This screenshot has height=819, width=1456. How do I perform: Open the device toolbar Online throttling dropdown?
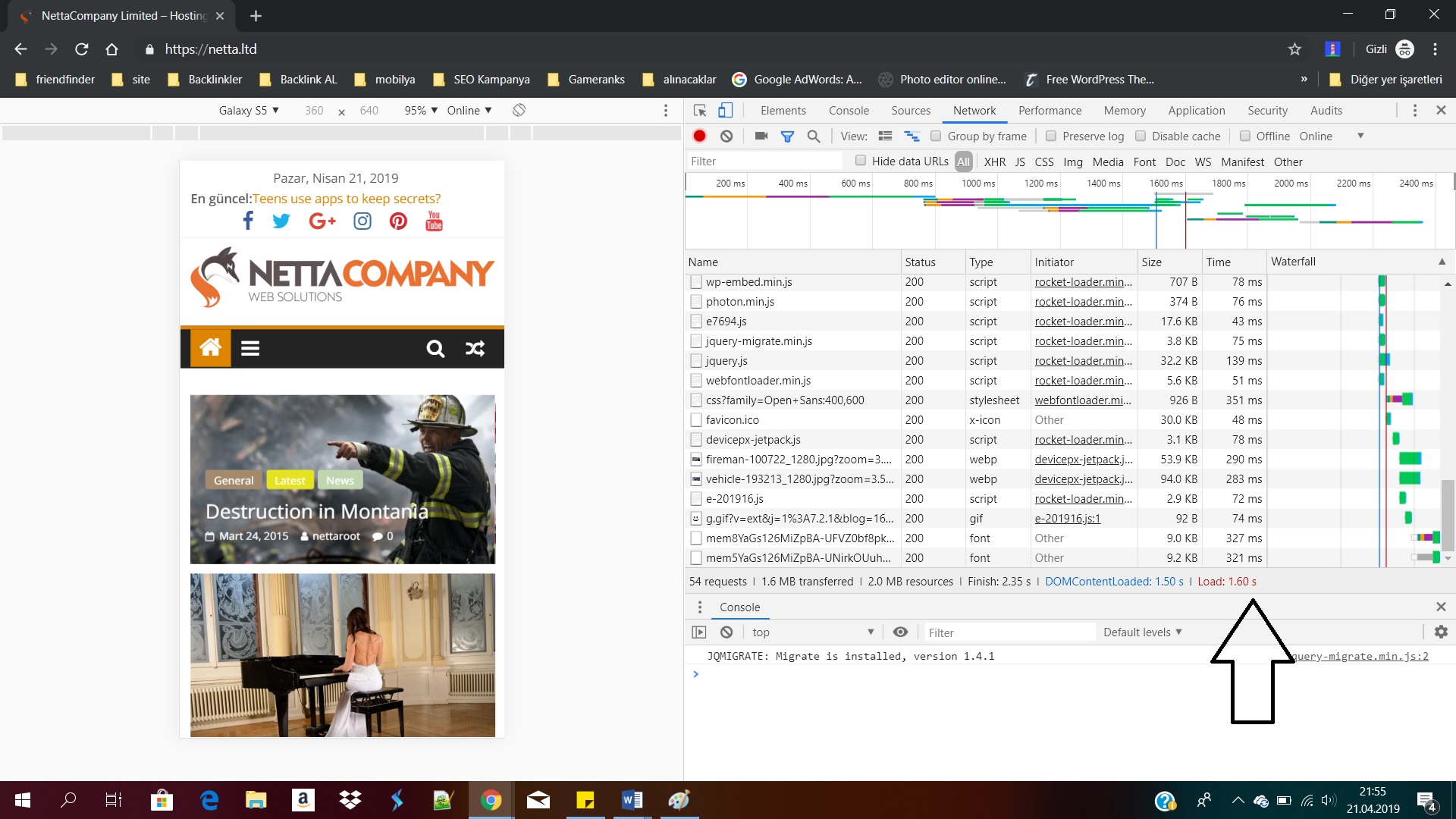469,111
